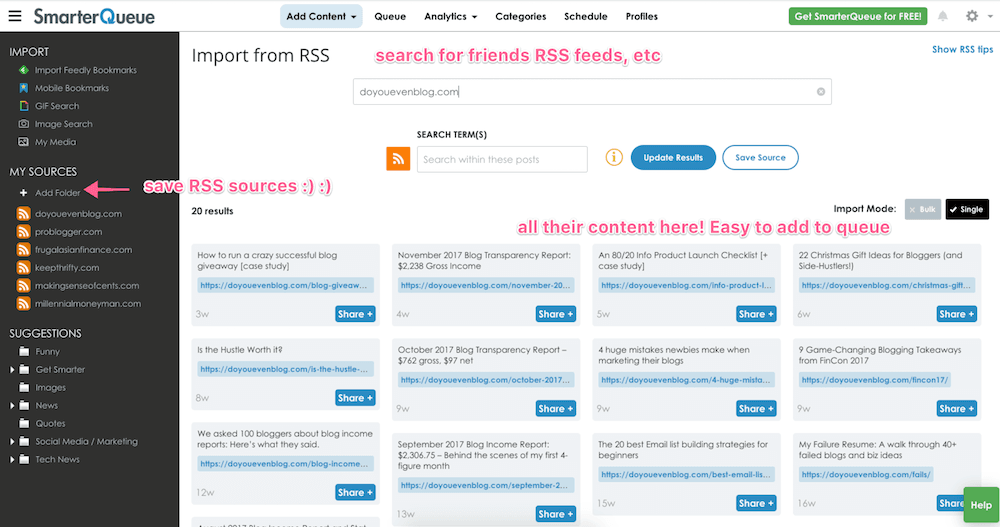
Task: Click the GIF Search icon
Action: (x=24, y=106)
